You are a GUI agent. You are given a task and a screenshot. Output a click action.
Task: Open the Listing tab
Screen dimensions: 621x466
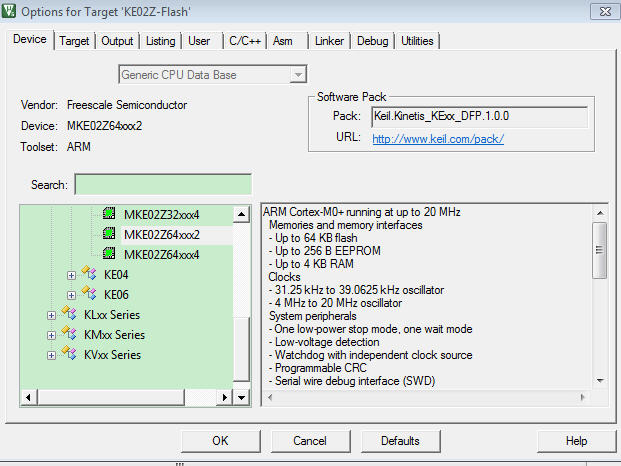pos(160,41)
